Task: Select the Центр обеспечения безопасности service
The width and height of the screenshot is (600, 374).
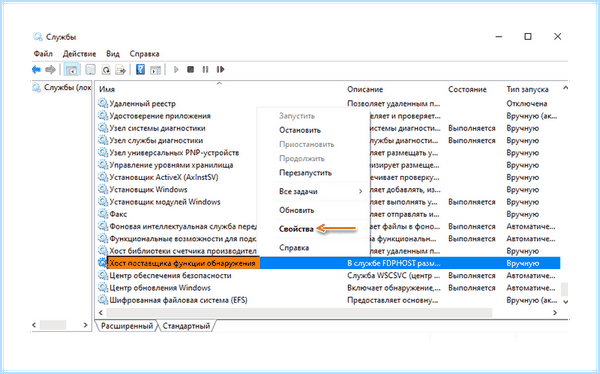Action: (x=170, y=275)
